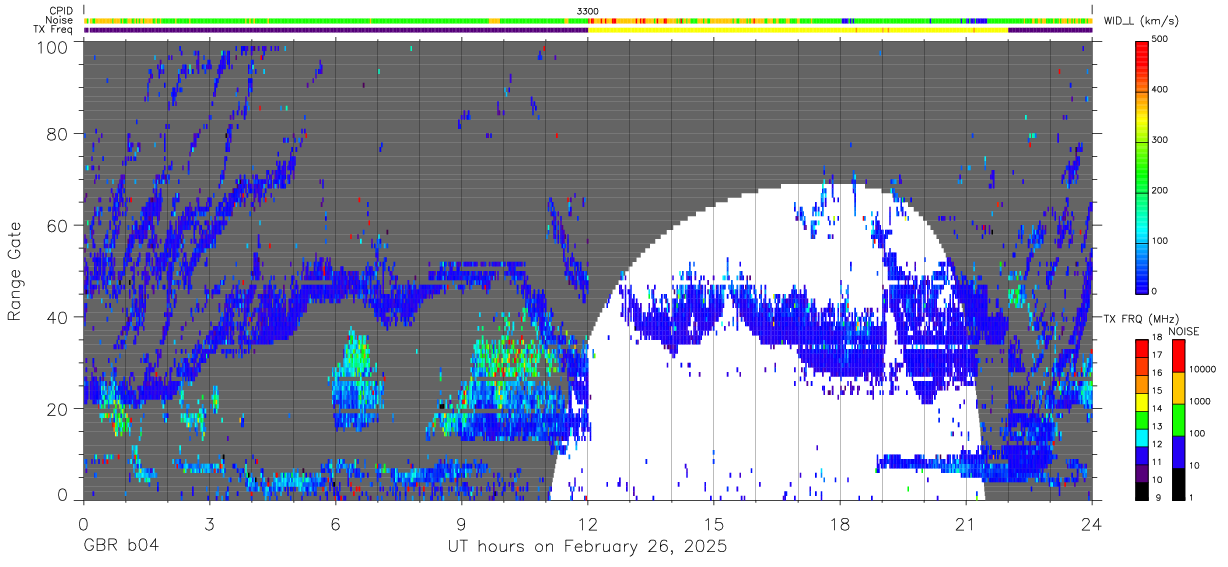Click the "0" tick on the UT hours axis
Image resolution: width=1228 pixels, height=567 pixels.
point(83,523)
